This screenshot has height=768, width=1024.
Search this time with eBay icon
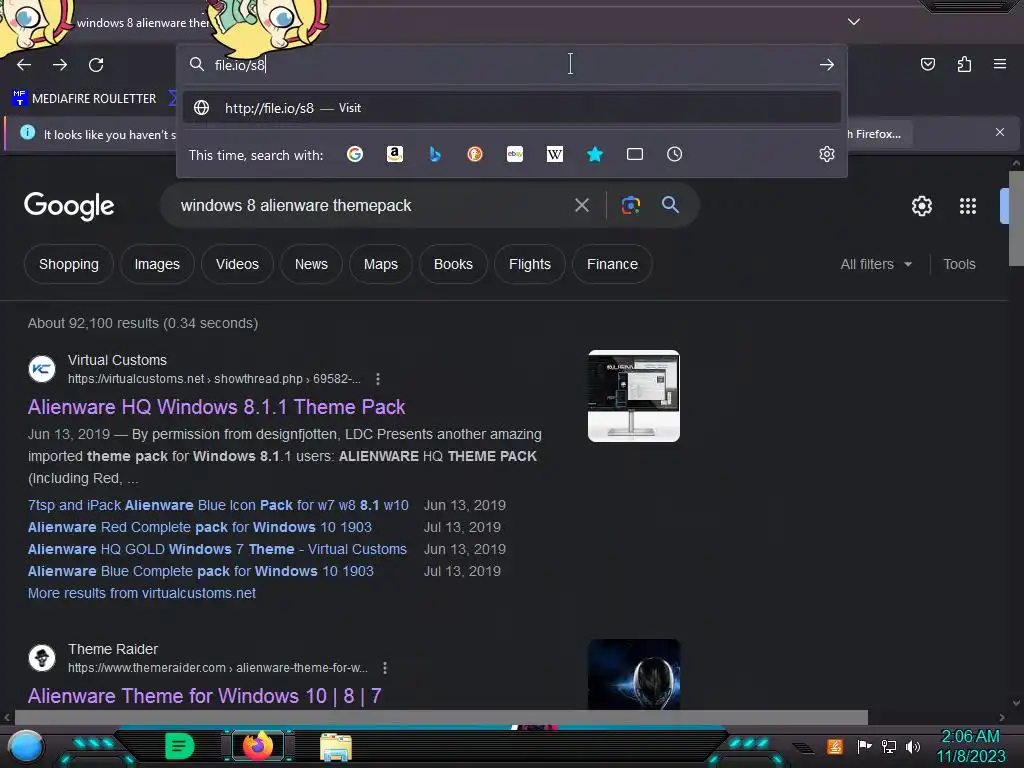(x=515, y=154)
